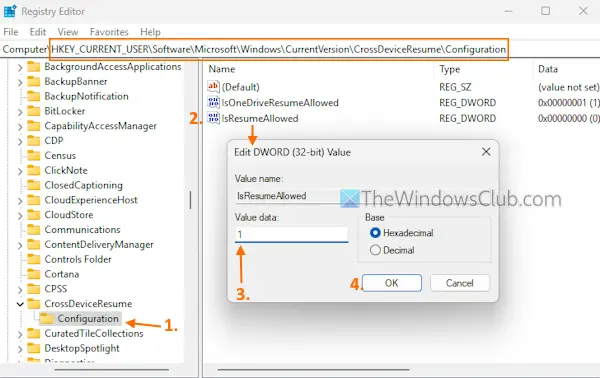The width and height of the screenshot is (600, 378).
Task: Select the Hexadecimal base option
Action: pos(375,233)
